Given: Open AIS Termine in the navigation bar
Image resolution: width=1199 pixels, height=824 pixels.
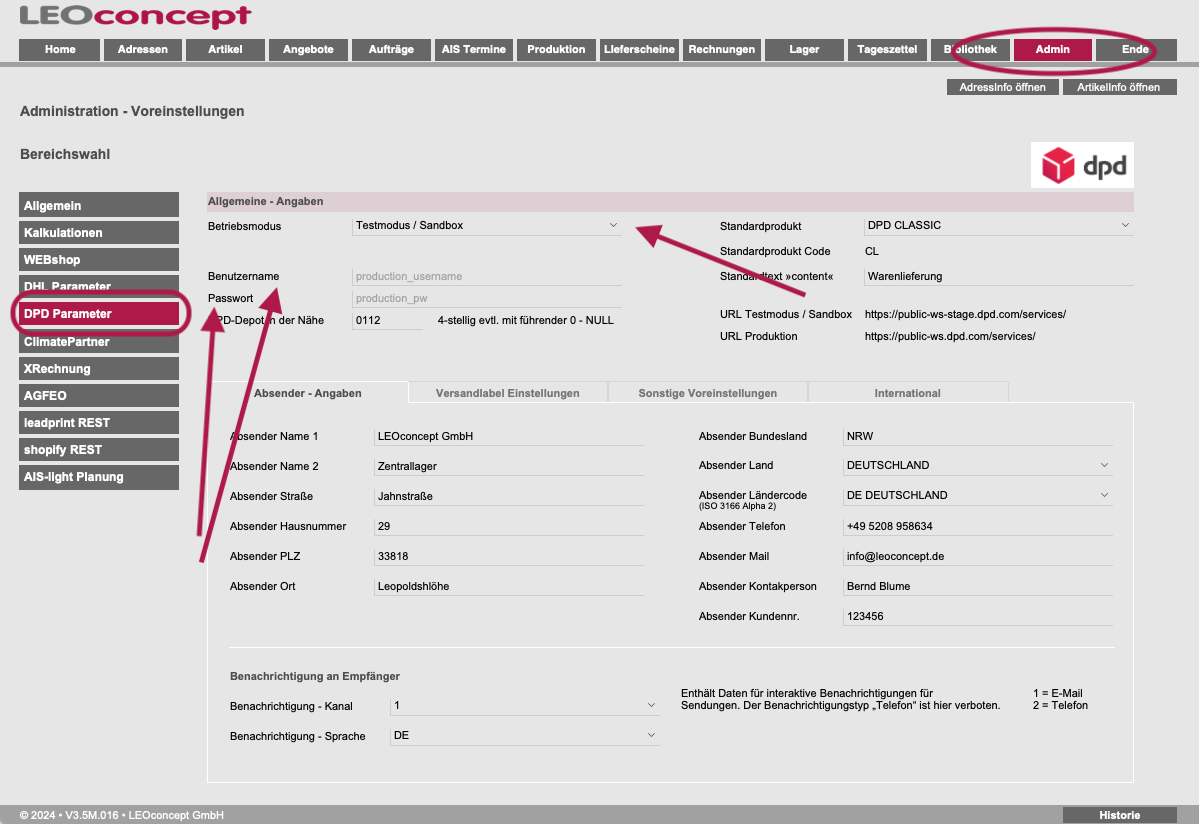Looking at the screenshot, I should point(474,50).
